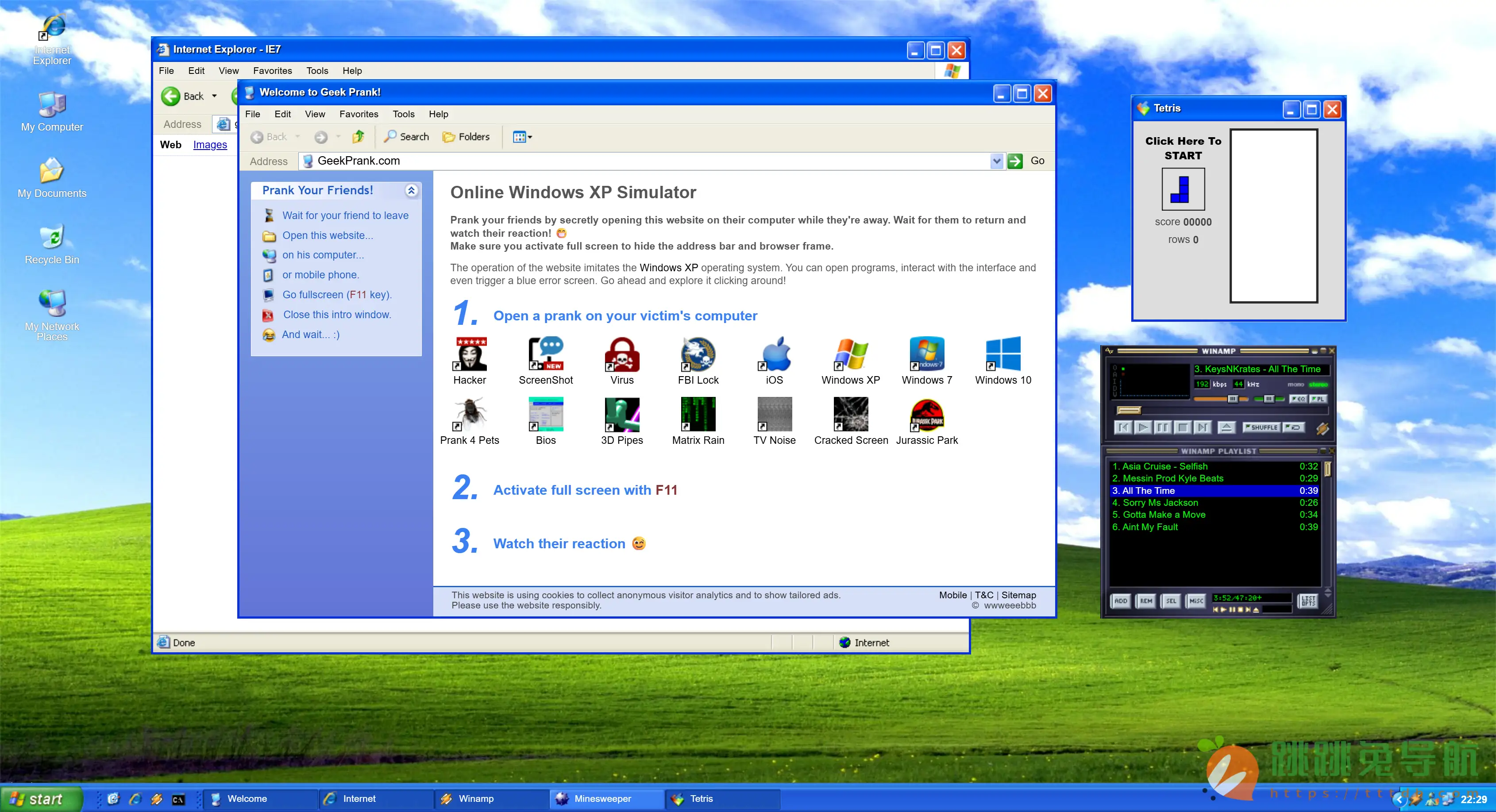Select the Internet Explorer desktop icon
This screenshot has height=812, width=1496.
[52, 39]
